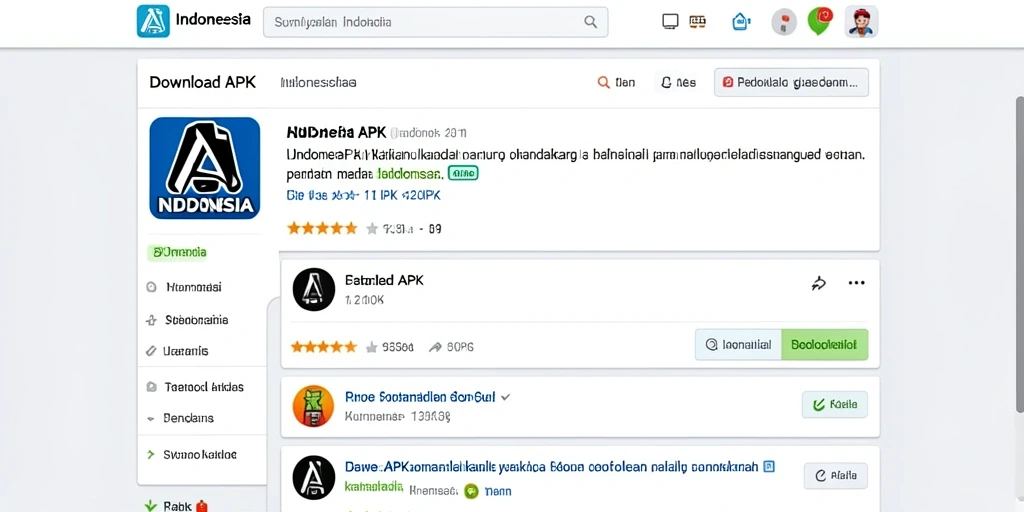Viewport: 1024px width, 512px height.
Task: Click the green chat bubble icon
Action: tap(471, 491)
